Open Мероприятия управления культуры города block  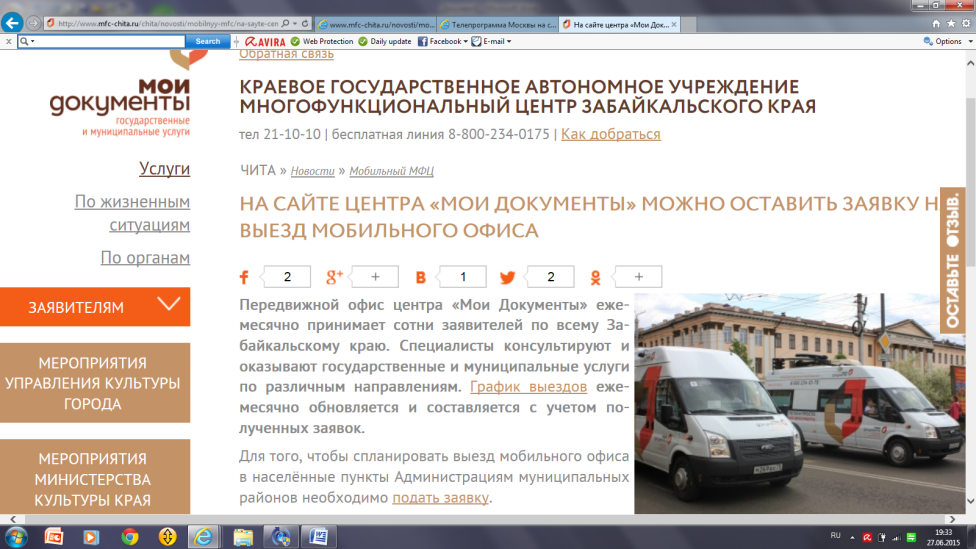(x=95, y=383)
